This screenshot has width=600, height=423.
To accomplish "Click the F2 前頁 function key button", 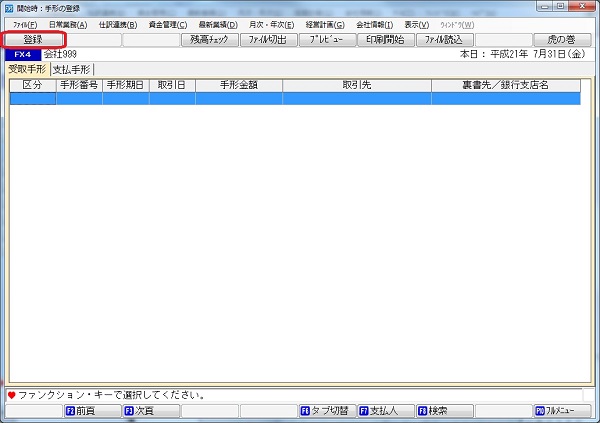I will [x=92, y=411].
